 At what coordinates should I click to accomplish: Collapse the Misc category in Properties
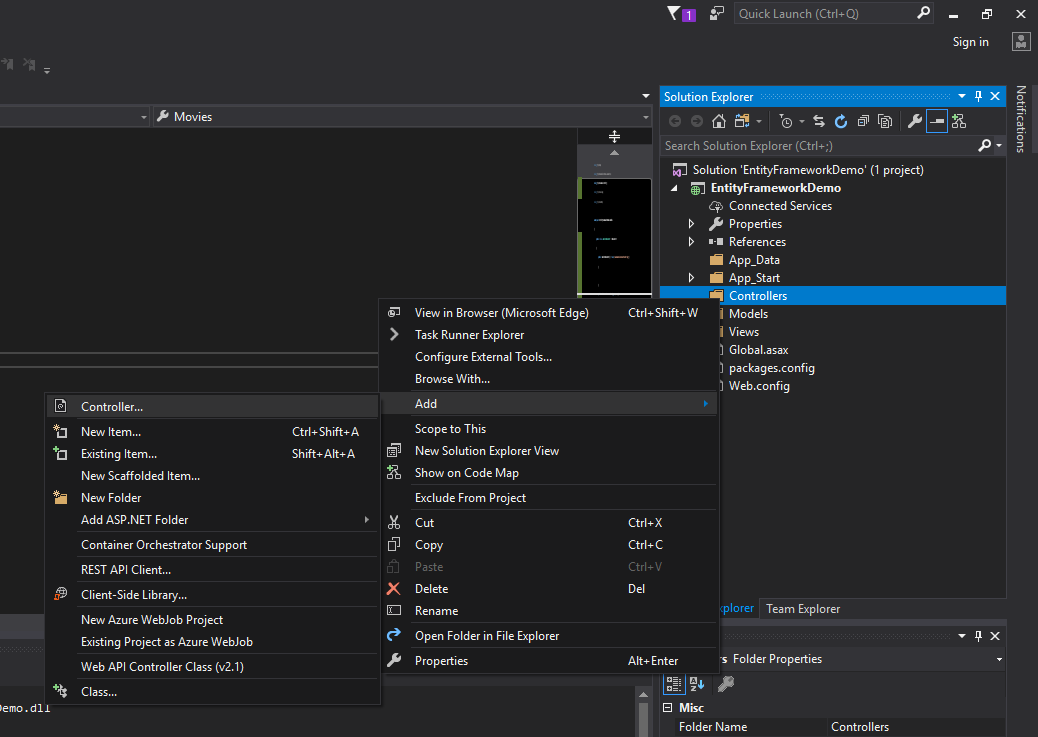[x=667, y=707]
